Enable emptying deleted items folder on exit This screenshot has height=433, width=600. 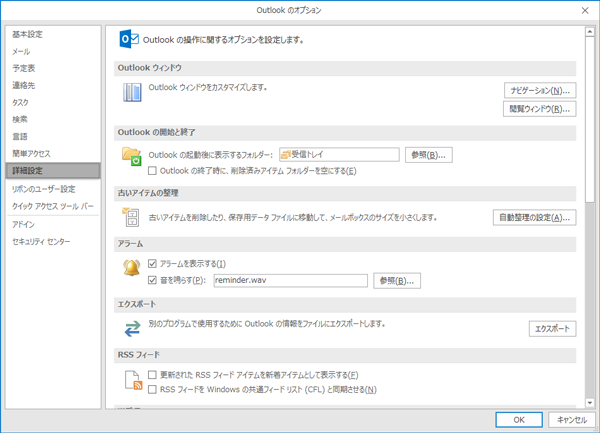[x=152, y=171]
